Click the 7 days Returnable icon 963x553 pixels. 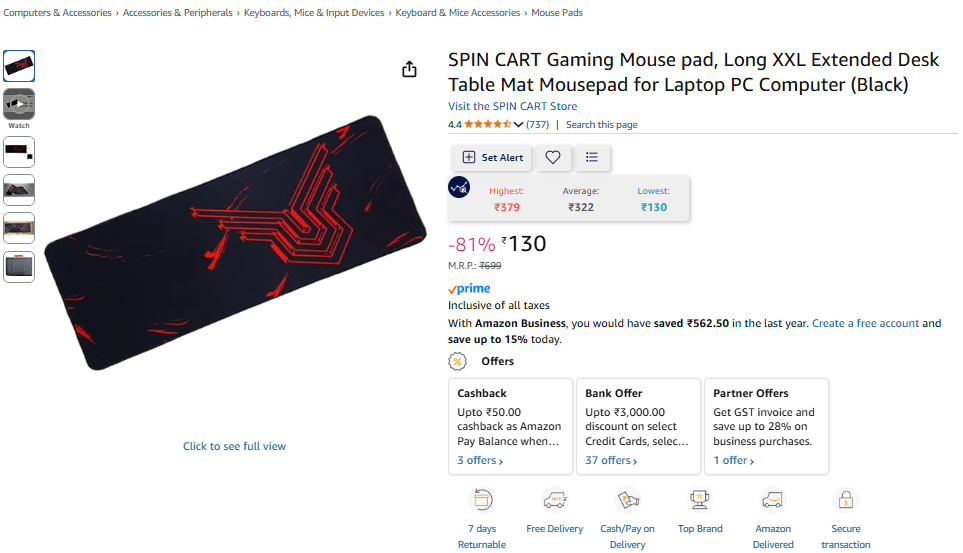482,500
